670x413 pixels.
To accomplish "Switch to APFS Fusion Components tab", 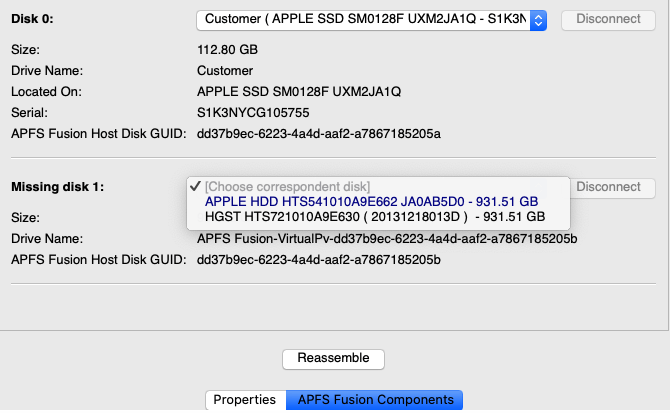I will (x=375, y=400).
